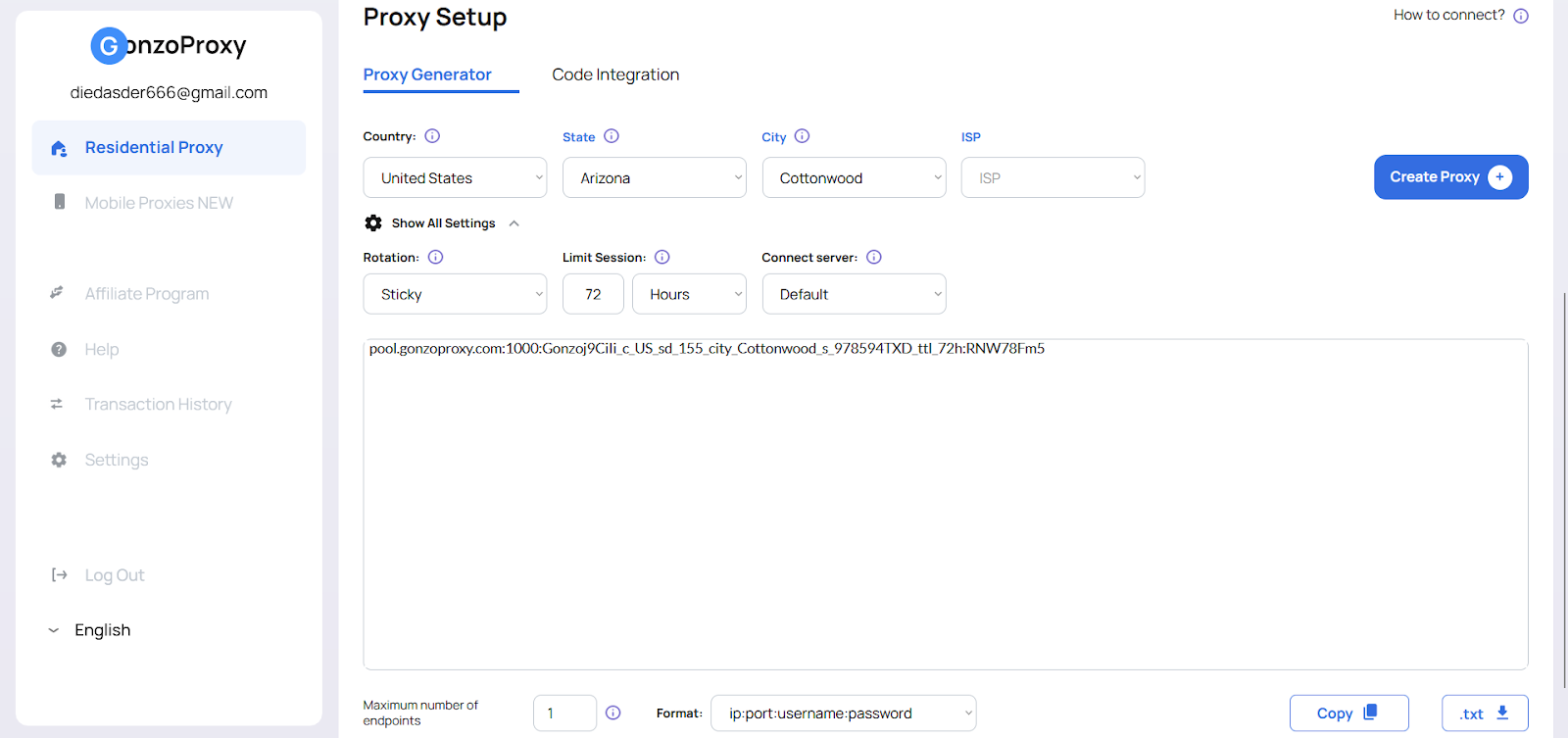Click the Create Proxy button
This screenshot has width=1568, height=738.
pos(1451,177)
